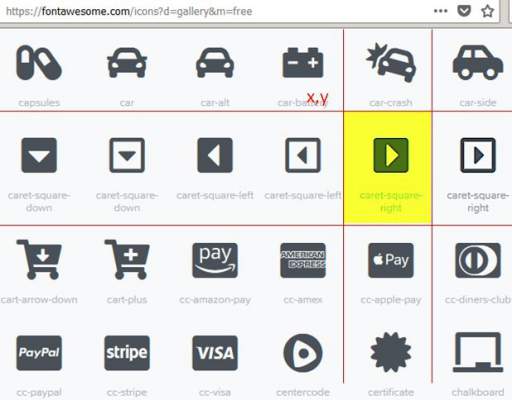The height and width of the screenshot is (400, 512).
Task: Select the cc-visa icon
Action: 215,353
